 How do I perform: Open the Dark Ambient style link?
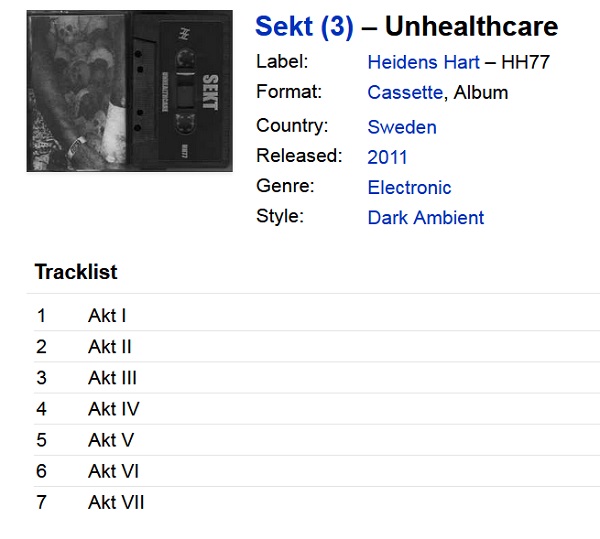[426, 218]
